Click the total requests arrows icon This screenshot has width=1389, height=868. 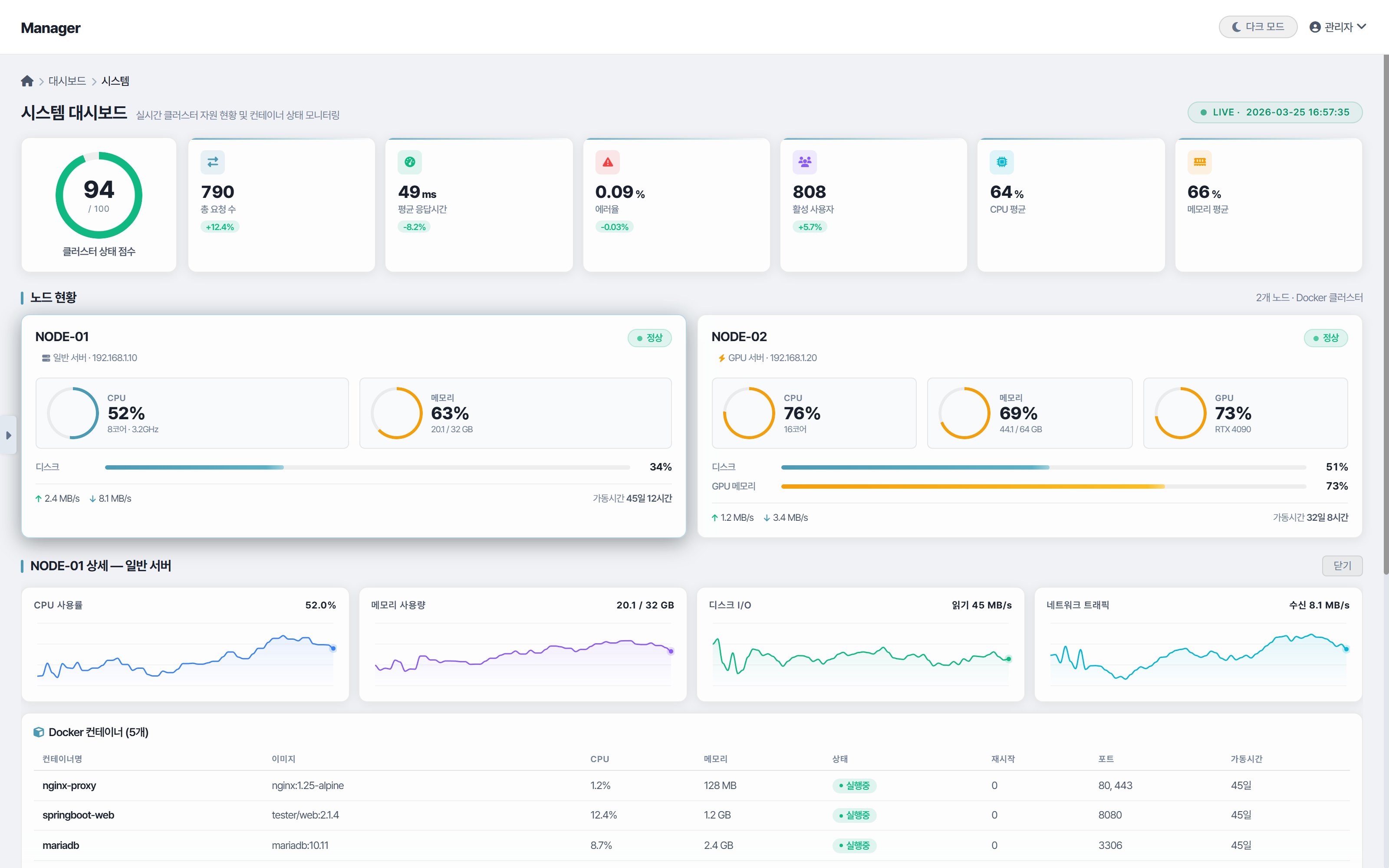(x=212, y=162)
